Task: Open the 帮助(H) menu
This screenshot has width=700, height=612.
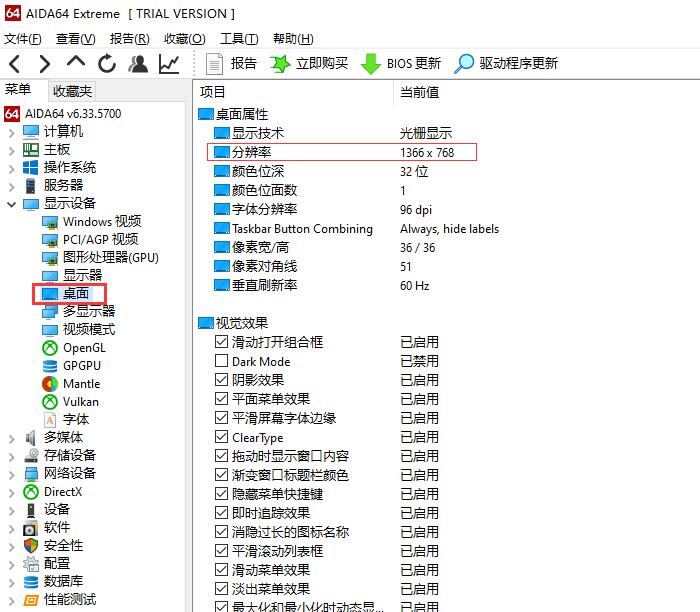Action: pyautogui.click(x=293, y=39)
